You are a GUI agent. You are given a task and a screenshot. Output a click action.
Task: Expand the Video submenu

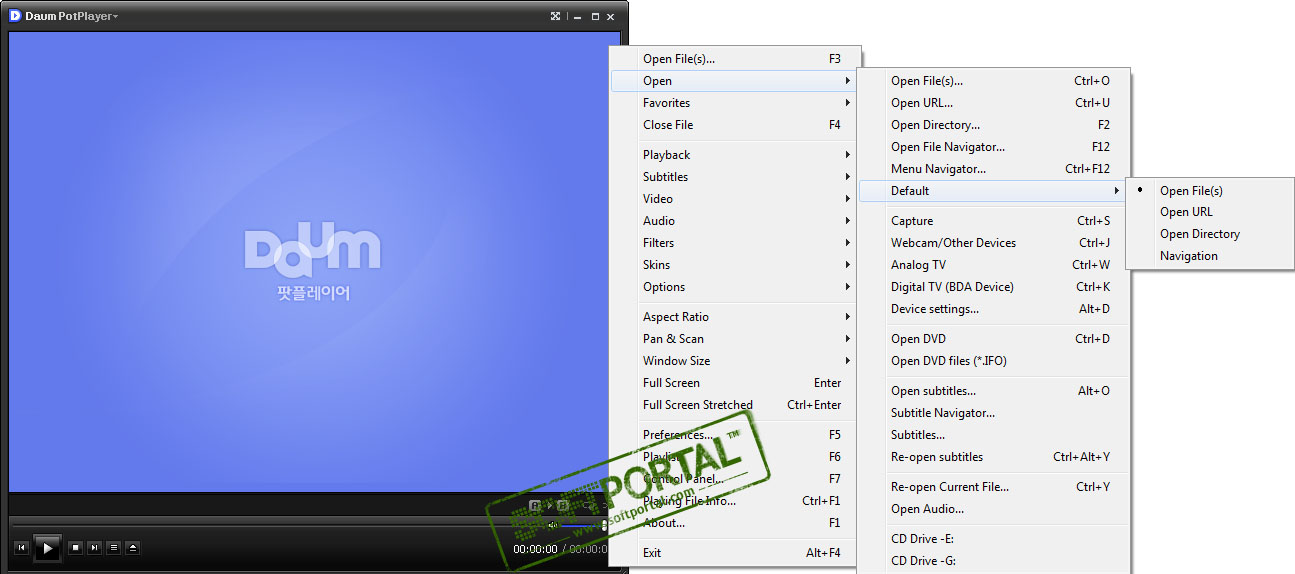[735, 199]
